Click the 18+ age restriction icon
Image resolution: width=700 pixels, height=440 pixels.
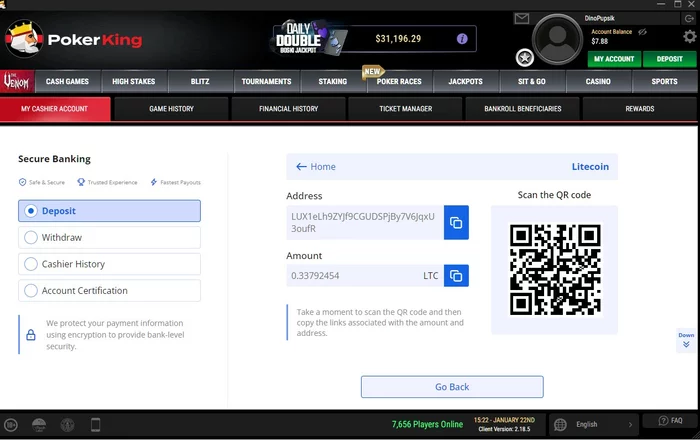(11, 425)
